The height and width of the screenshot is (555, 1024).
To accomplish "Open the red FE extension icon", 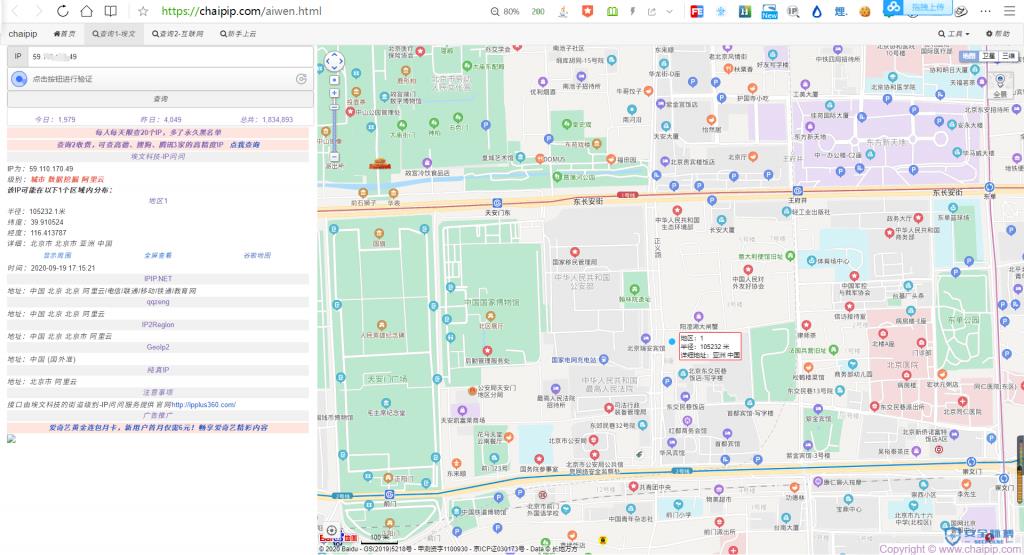I will (x=697, y=11).
